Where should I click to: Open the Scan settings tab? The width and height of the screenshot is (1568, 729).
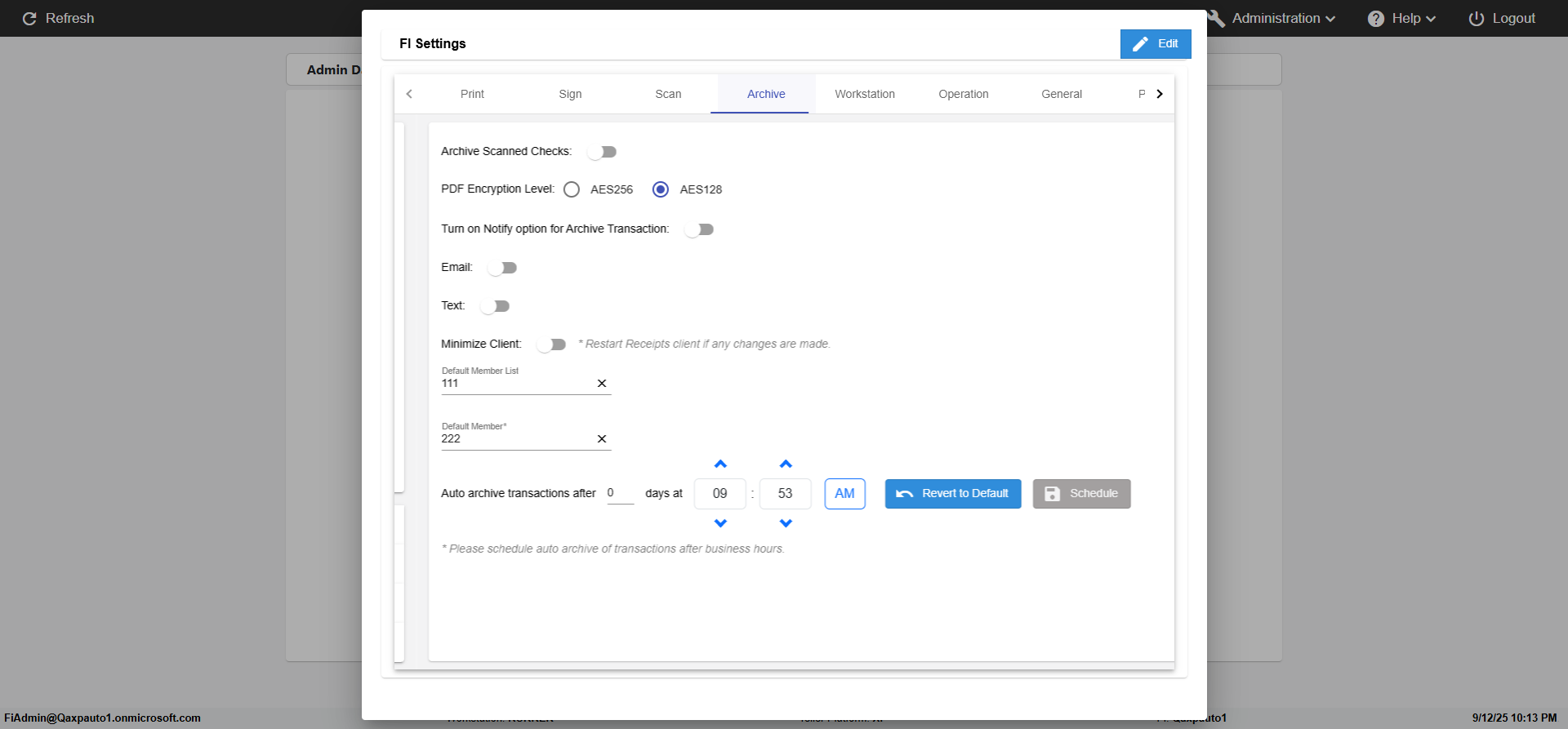pos(668,94)
